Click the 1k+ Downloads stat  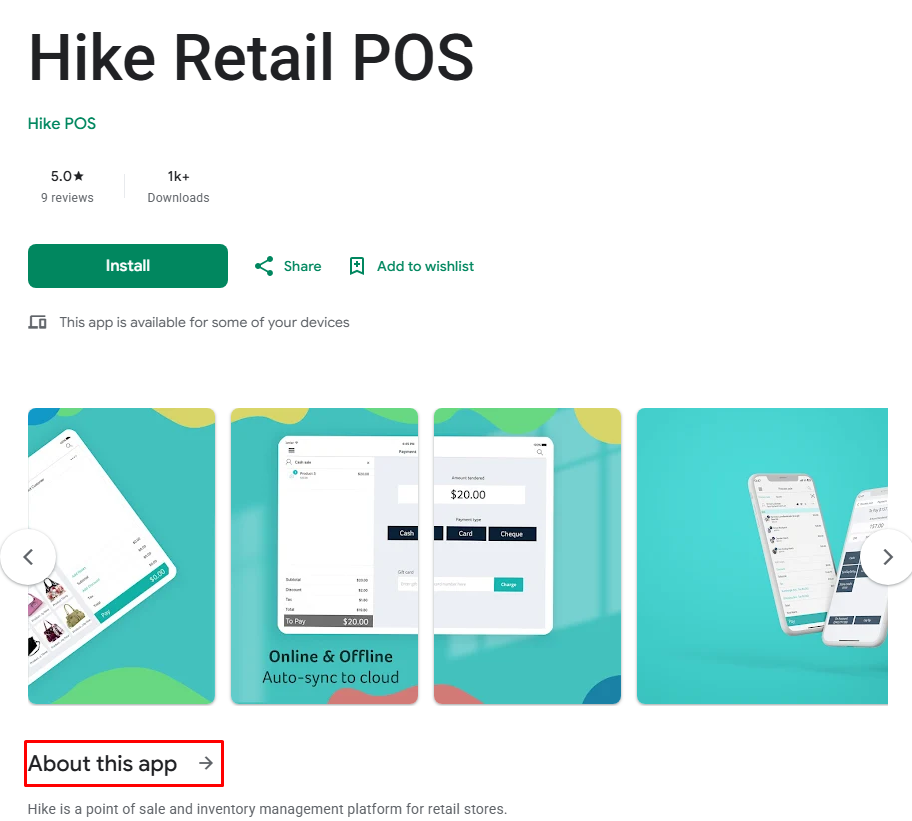pos(178,187)
